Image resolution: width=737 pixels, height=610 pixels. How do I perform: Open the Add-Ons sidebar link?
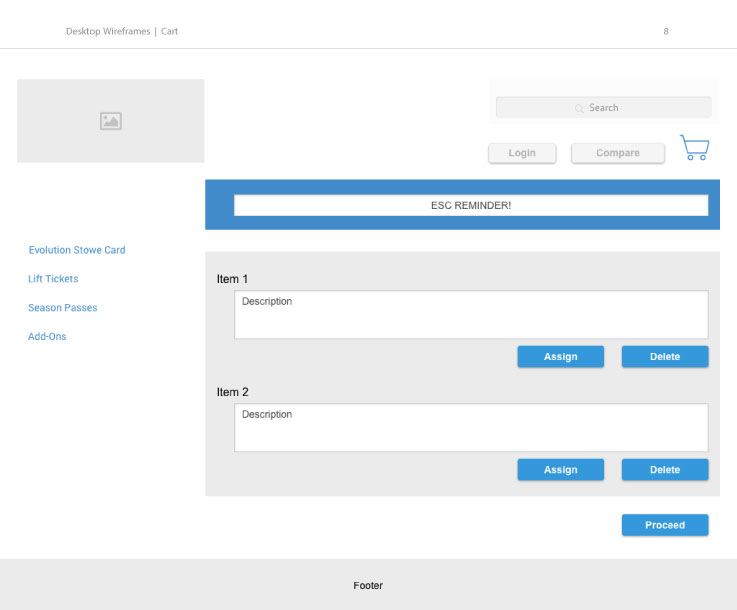tap(47, 337)
